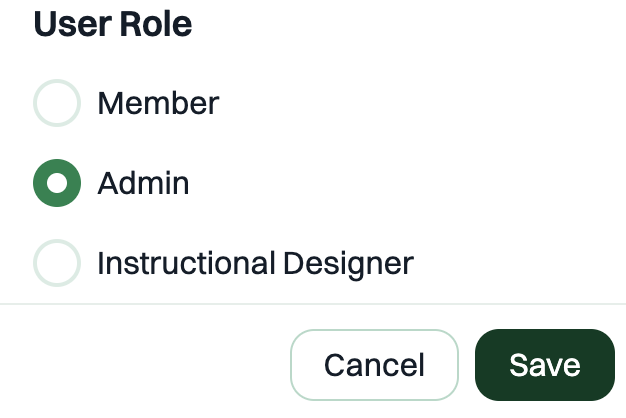Click the "Admin" label text
Viewport: 626px width, 418px height.
(143, 183)
